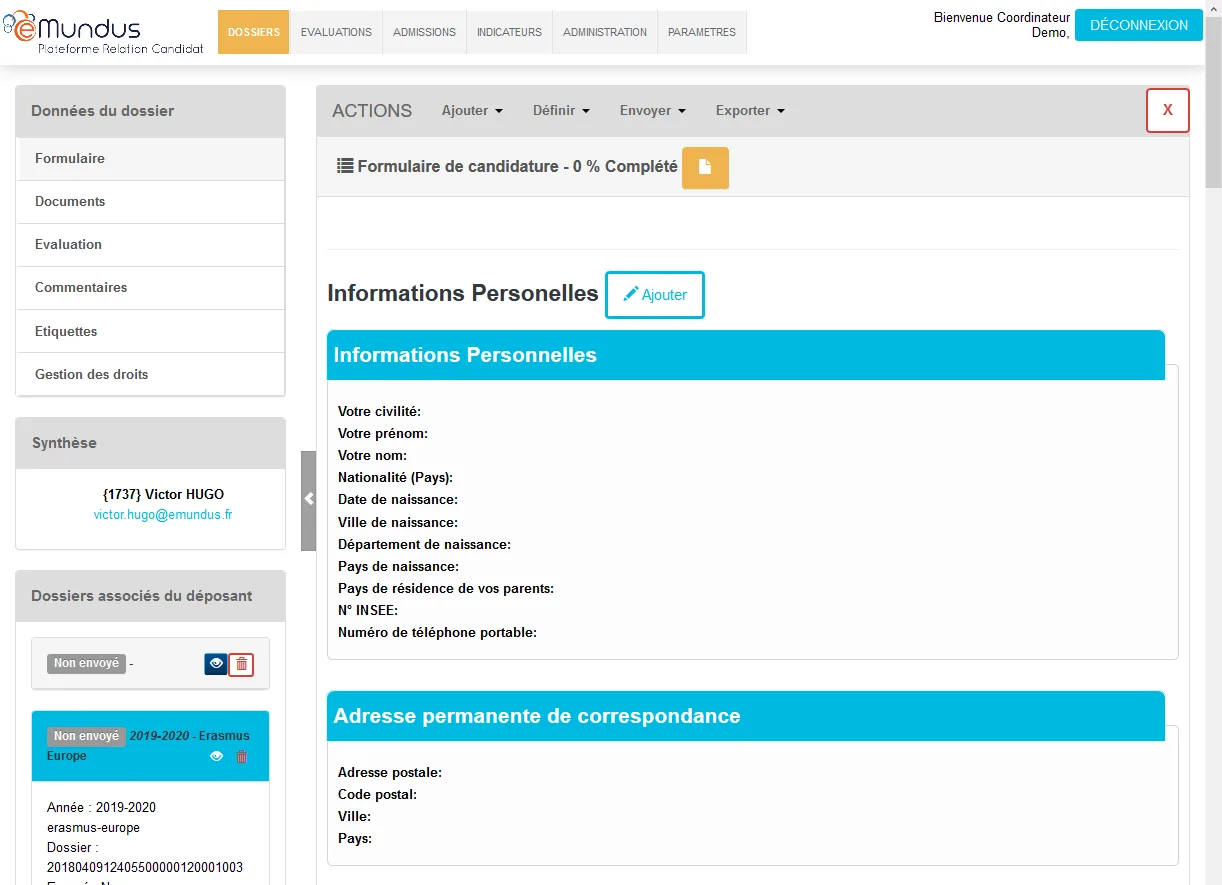Click the Données du dossier panel title
The height and width of the screenshot is (885, 1222).
pos(102,111)
